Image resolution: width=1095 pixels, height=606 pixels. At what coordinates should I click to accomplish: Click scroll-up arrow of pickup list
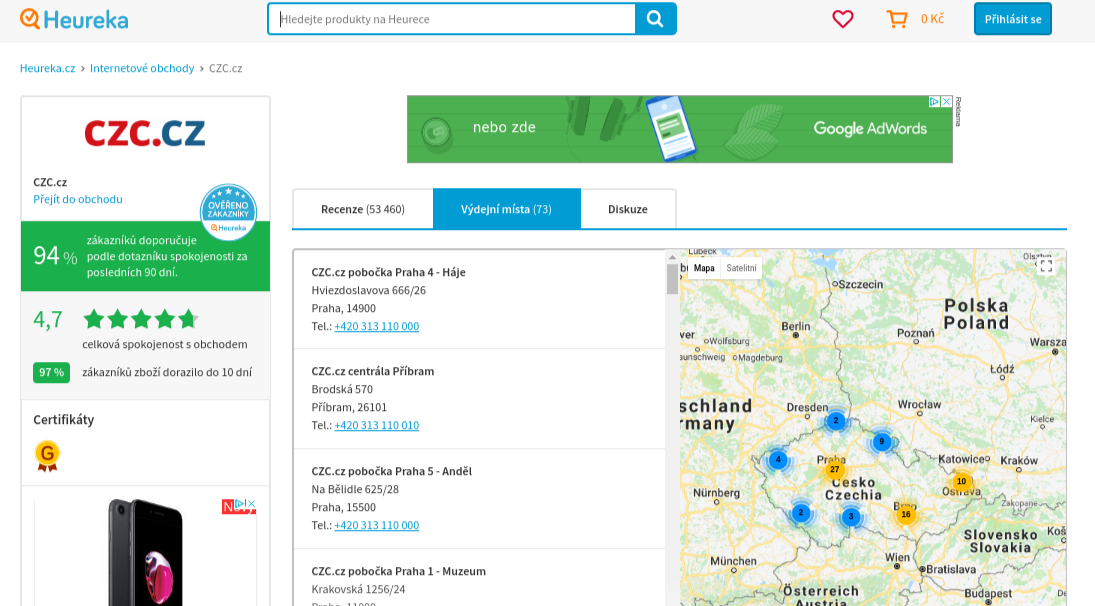[x=672, y=257]
